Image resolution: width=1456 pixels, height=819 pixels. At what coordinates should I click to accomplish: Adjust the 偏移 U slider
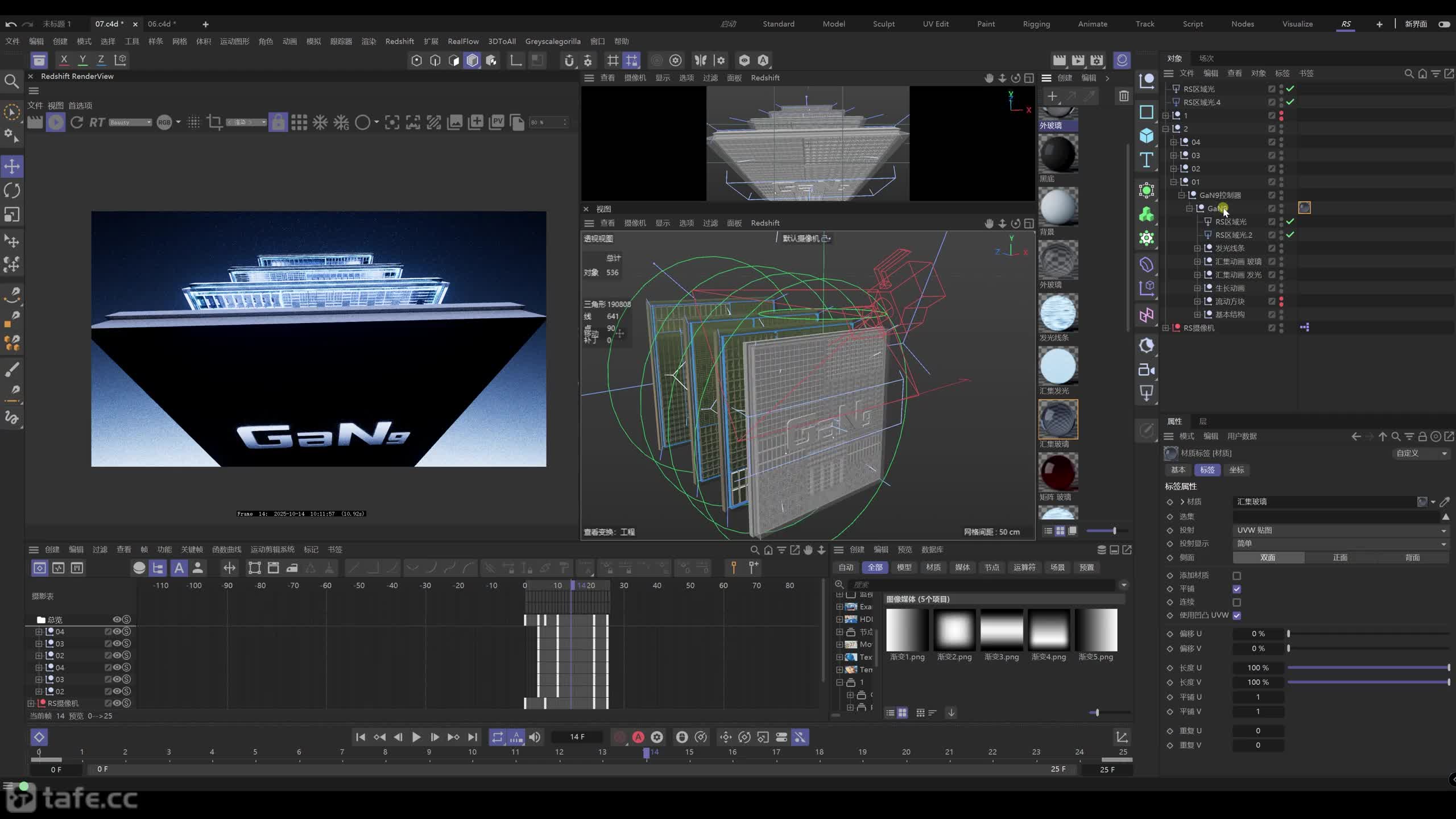[1368, 633]
